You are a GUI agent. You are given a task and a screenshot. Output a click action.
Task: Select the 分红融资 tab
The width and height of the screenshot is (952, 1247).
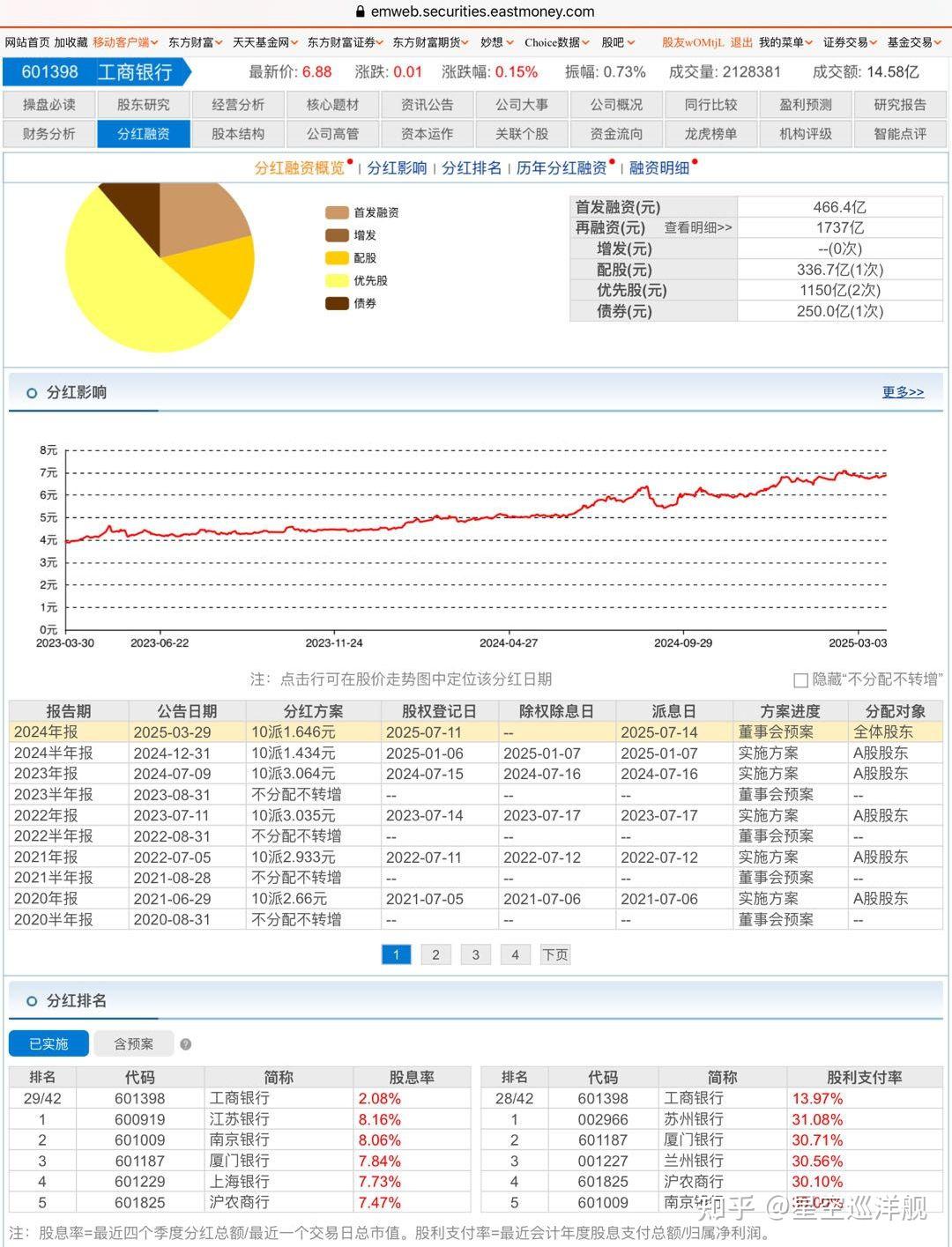click(x=144, y=134)
